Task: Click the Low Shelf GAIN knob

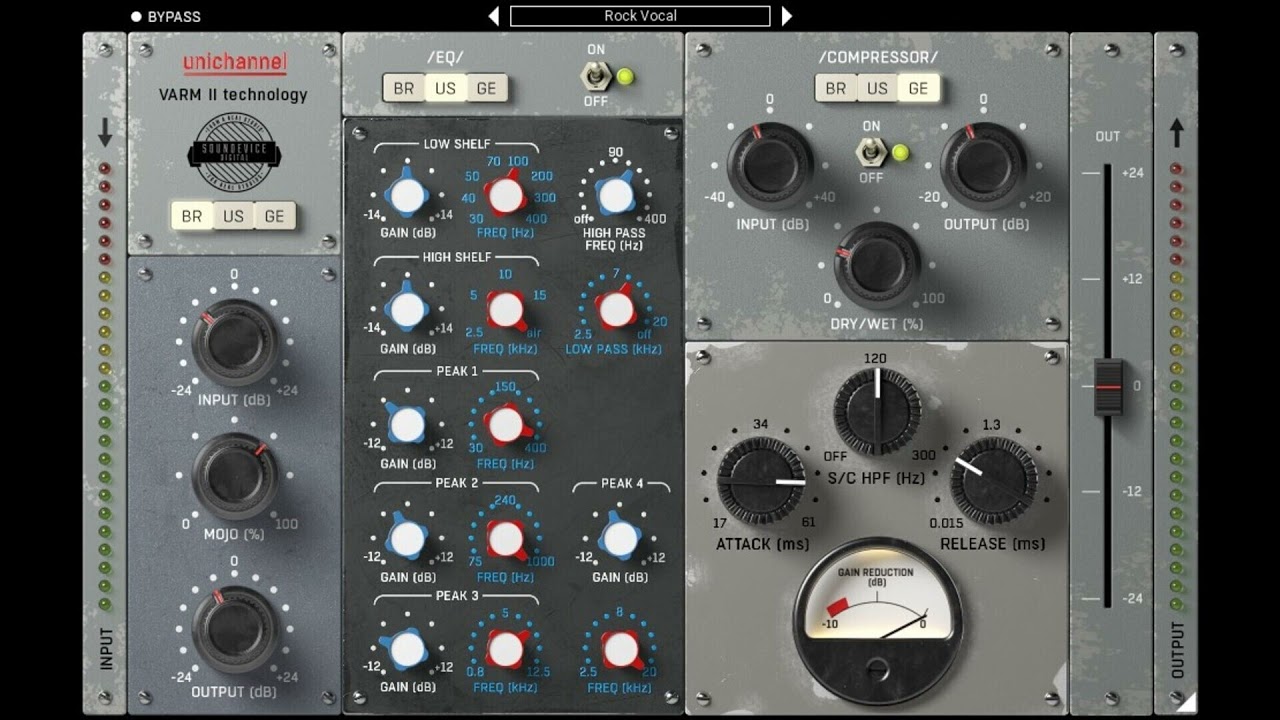Action: pos(407,195)
